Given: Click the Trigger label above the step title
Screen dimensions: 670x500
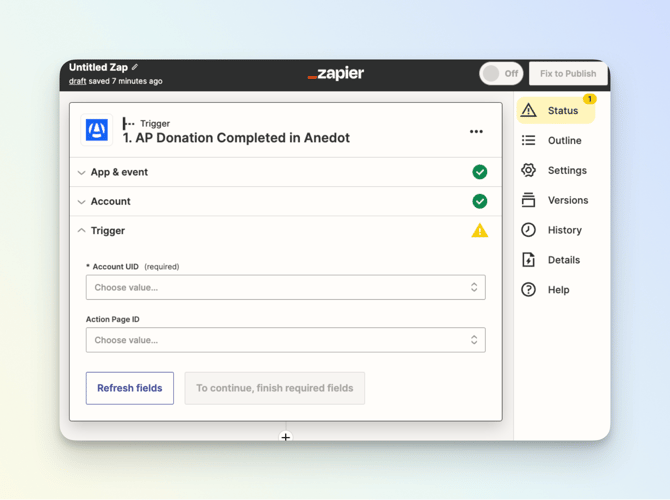Looking at the screenshot, I should pos(155,124).
